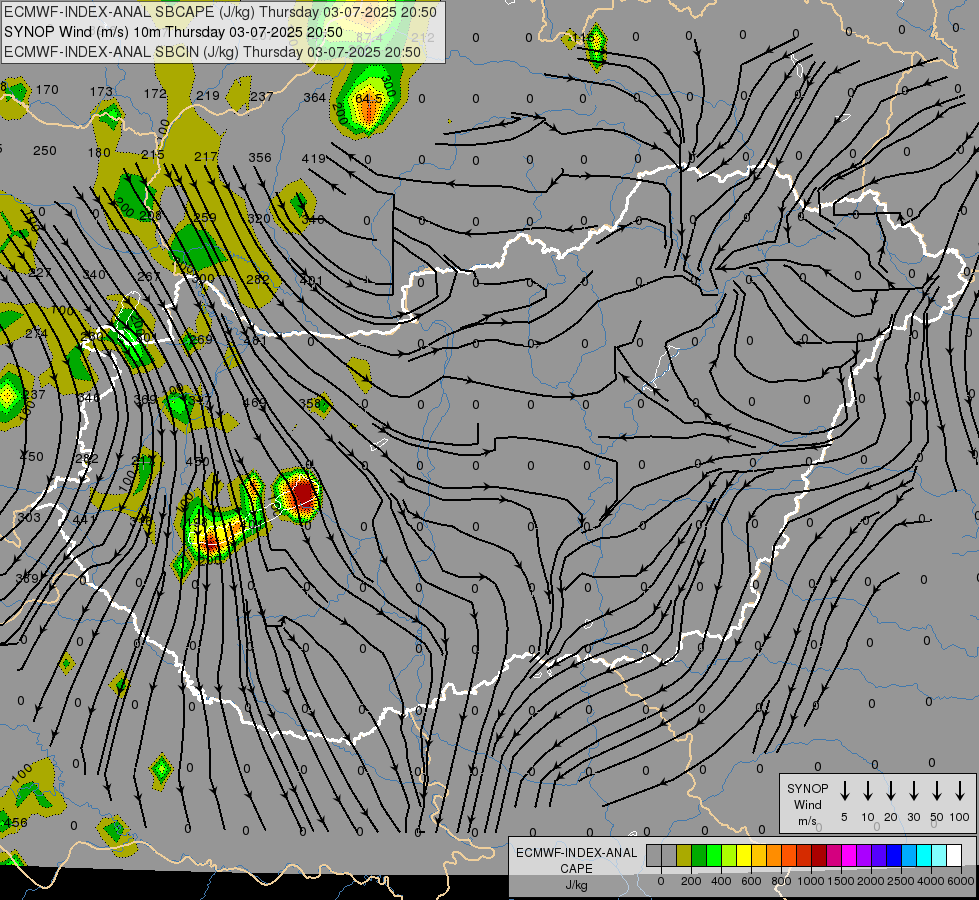Pick the bright magenta swatch in the CAPE colorbar
979x900 pixels.
[x=849, y=855]
